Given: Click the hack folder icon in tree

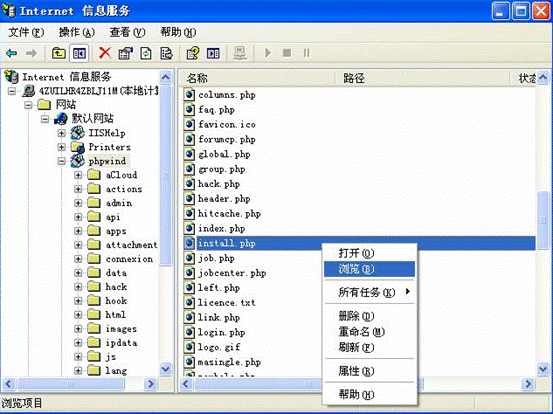Looking at the screenshot, I should (94, 287).
